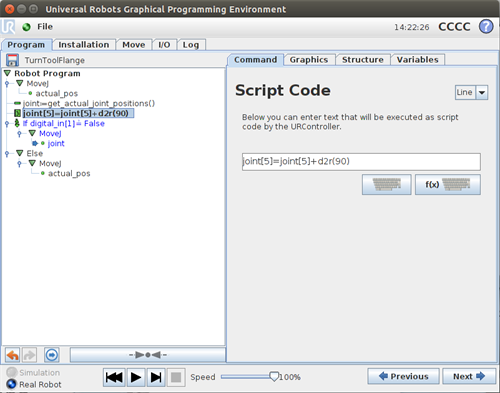Click the blue circular arrow button
Image resolution: width=500 pixels, height=393 pixels.
52,355
